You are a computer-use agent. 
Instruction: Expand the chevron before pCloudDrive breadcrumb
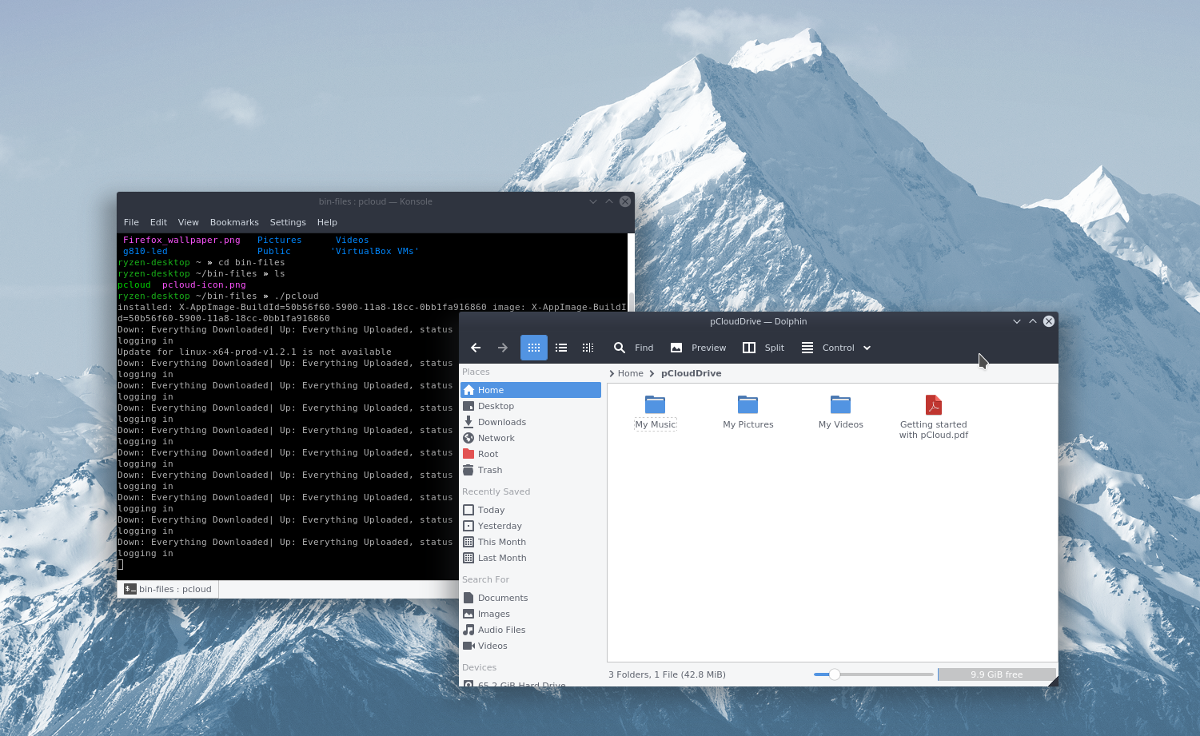point(650,372)
